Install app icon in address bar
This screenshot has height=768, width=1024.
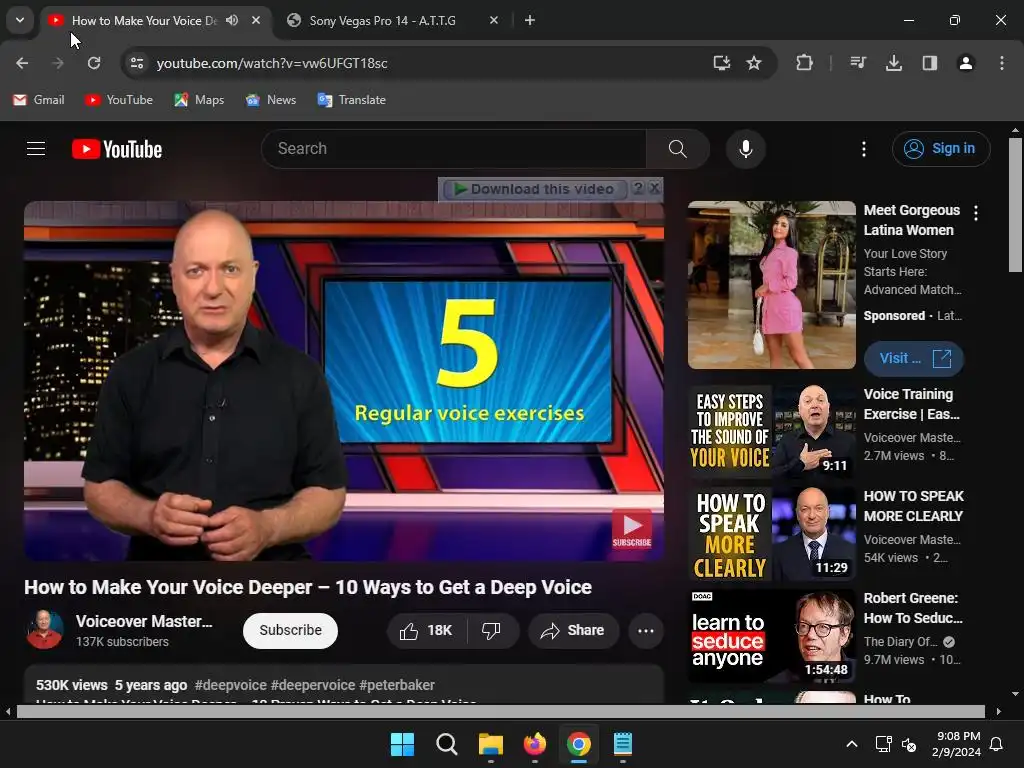[x=722, y=63]
